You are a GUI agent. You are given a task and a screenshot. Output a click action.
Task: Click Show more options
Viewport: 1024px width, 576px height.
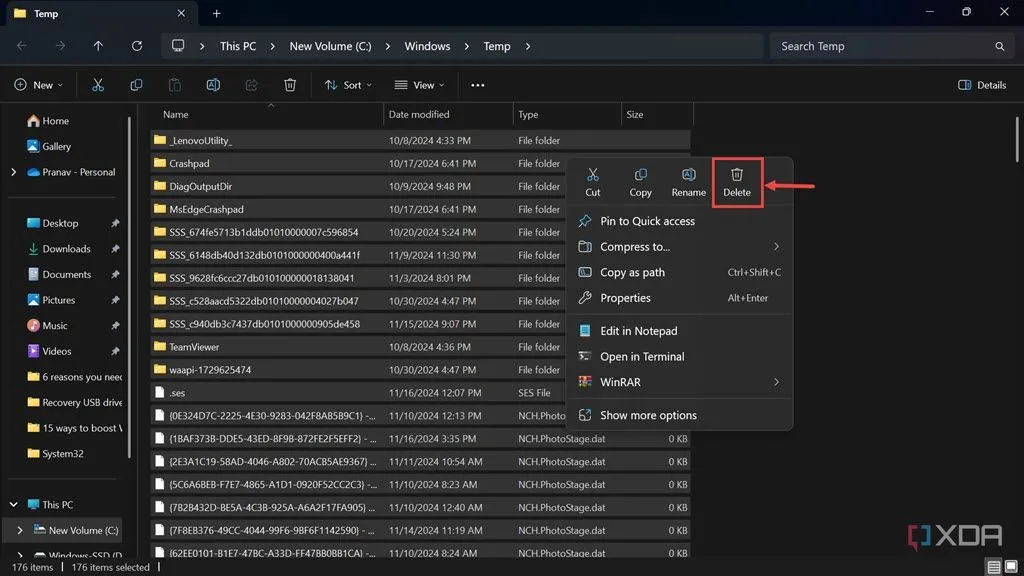(x=679, y=415)
